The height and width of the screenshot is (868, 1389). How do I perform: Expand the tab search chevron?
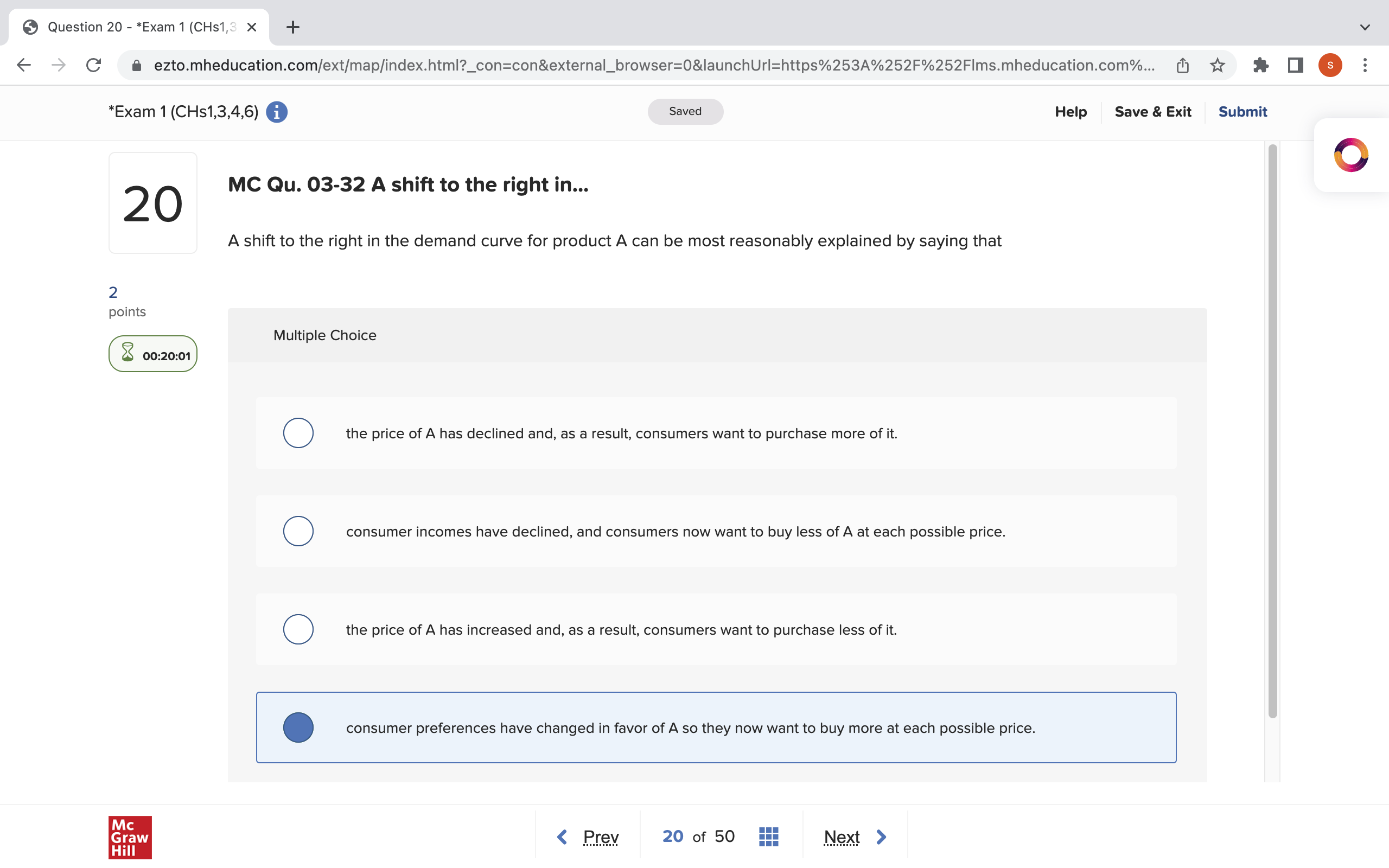coord(1365,27)
